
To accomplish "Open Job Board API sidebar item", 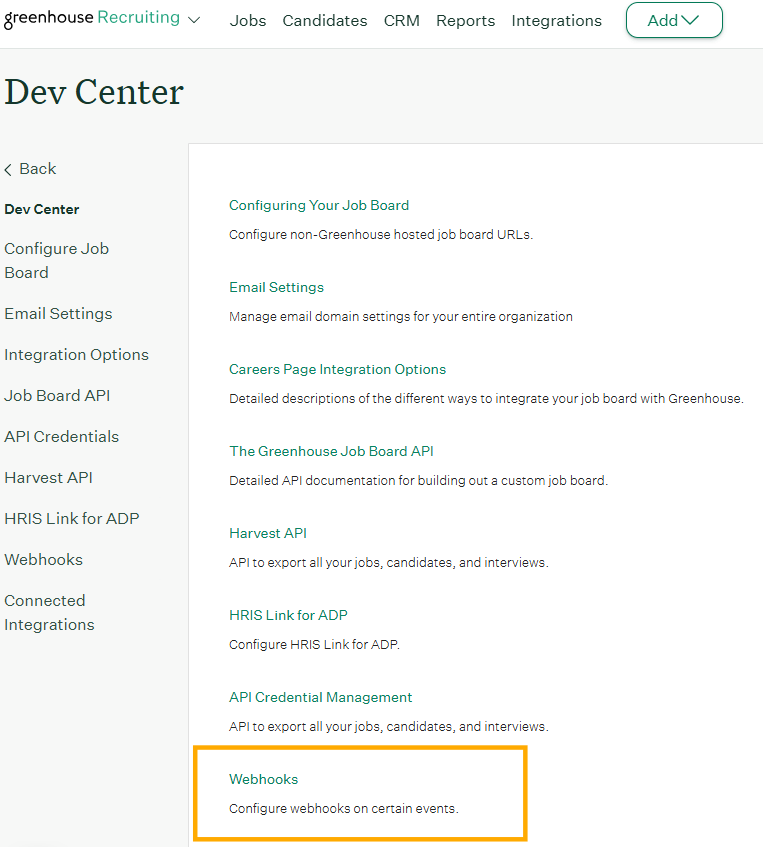I will tap(57, 396).
